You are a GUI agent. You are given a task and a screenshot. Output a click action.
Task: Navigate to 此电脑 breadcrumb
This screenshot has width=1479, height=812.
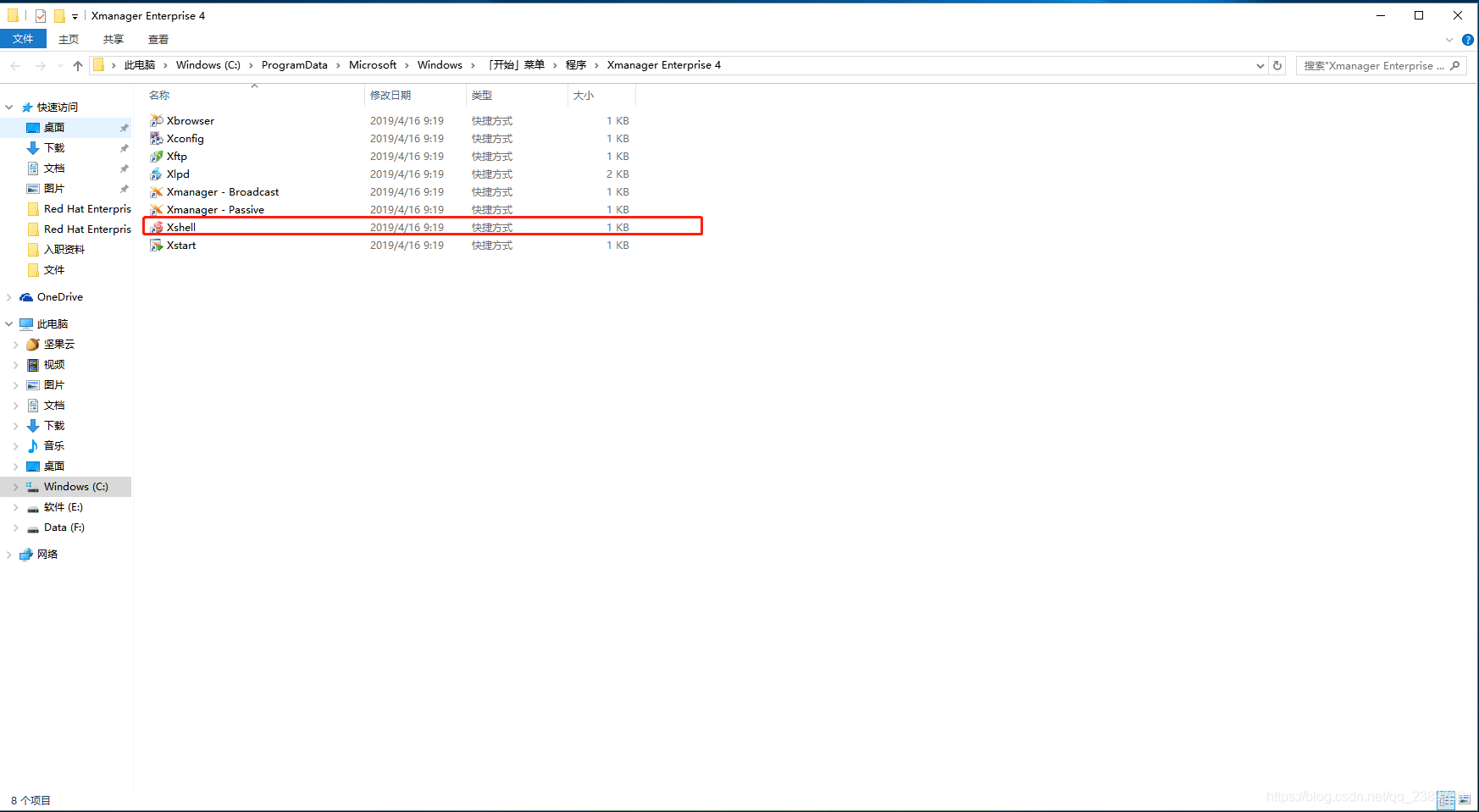pos(140,65)
